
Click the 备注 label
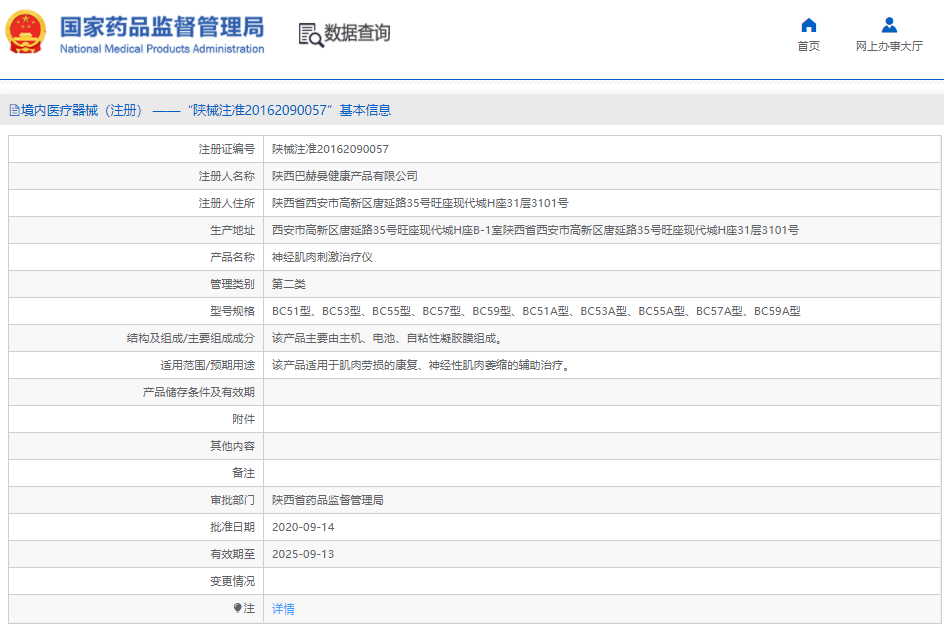243,473
